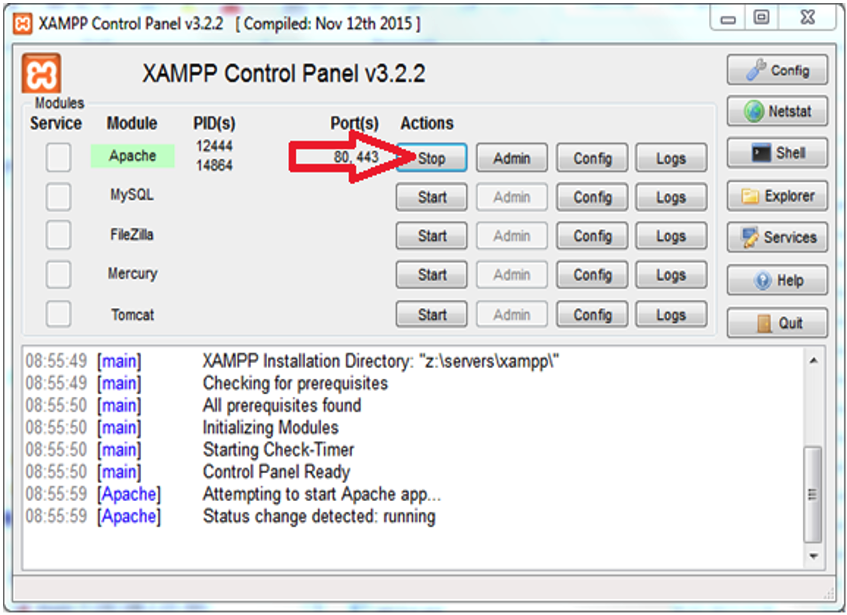This screenshot has height=615, width=847.
Task: Launch the Shell terminal button
Action: point(777,153)
